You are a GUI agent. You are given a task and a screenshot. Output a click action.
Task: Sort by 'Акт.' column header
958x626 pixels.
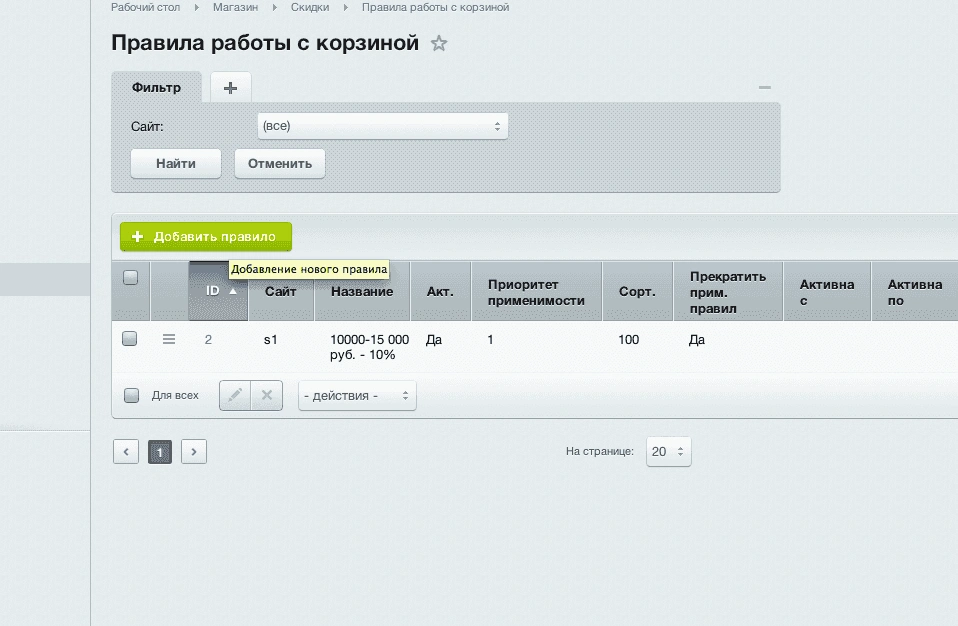(441, 291)
